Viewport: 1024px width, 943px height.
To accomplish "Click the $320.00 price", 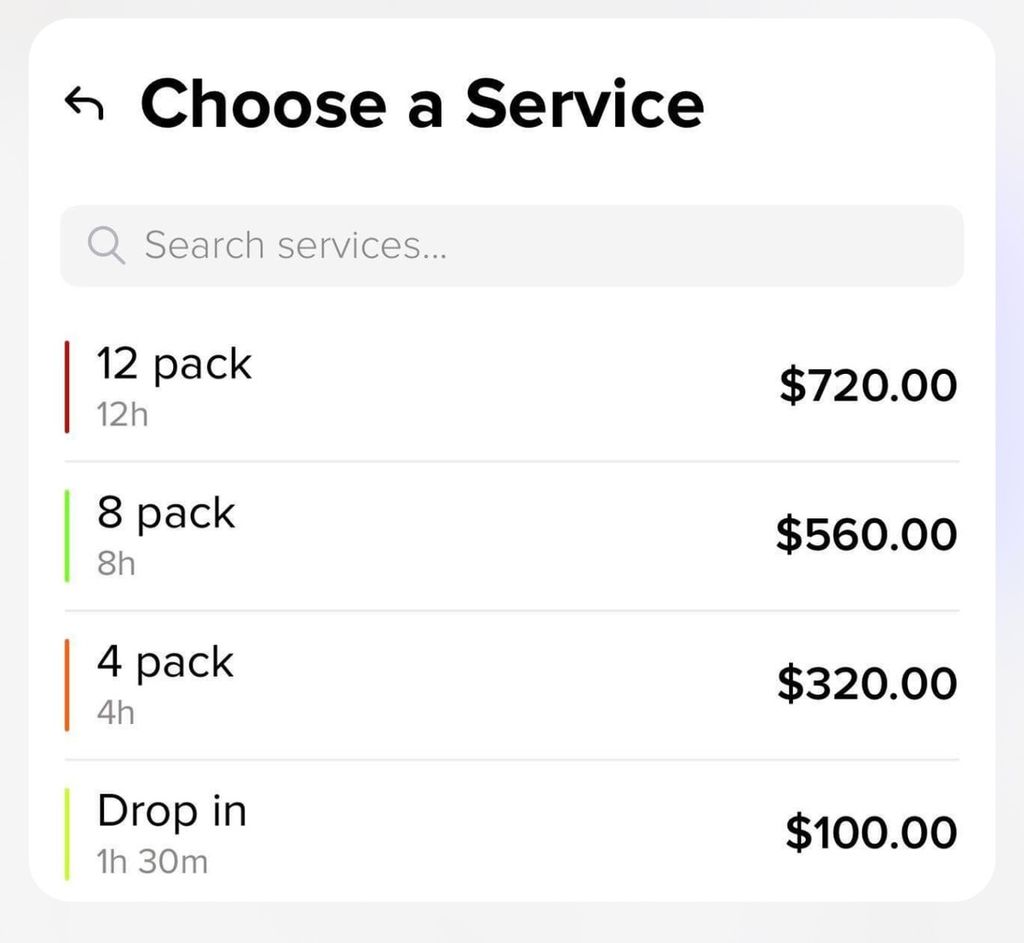I will tap(867, 683).
